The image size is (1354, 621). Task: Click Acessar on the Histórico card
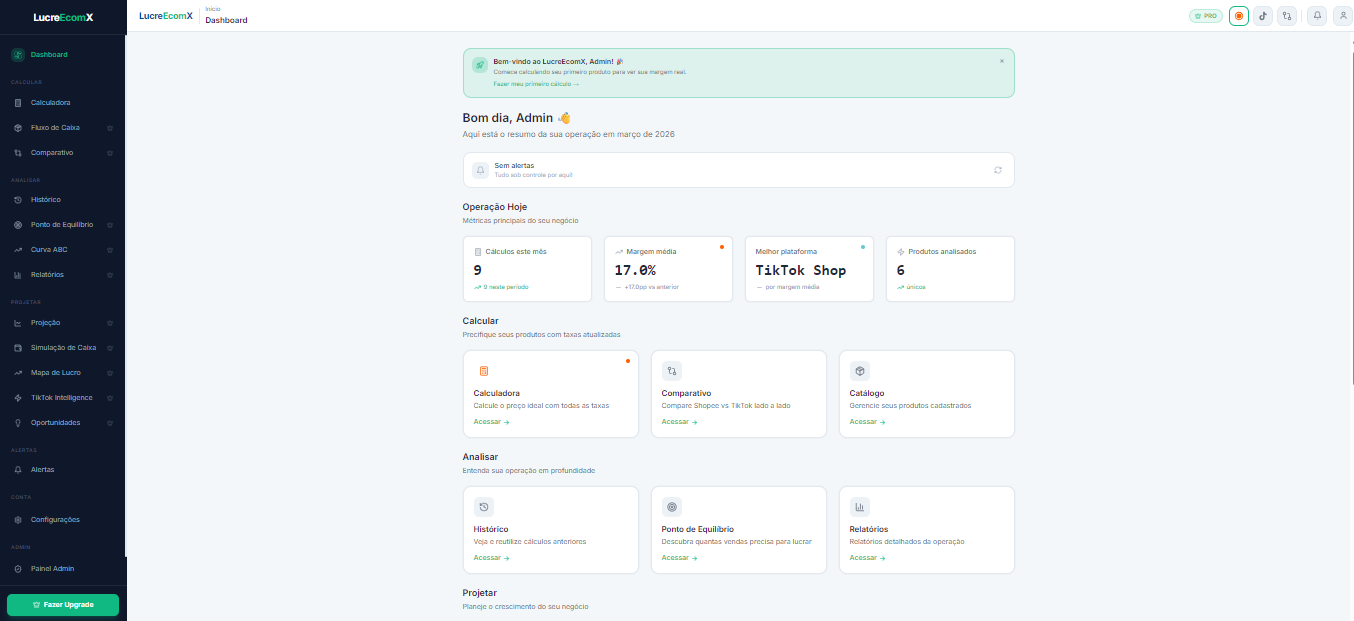click(x=491, y=558)
